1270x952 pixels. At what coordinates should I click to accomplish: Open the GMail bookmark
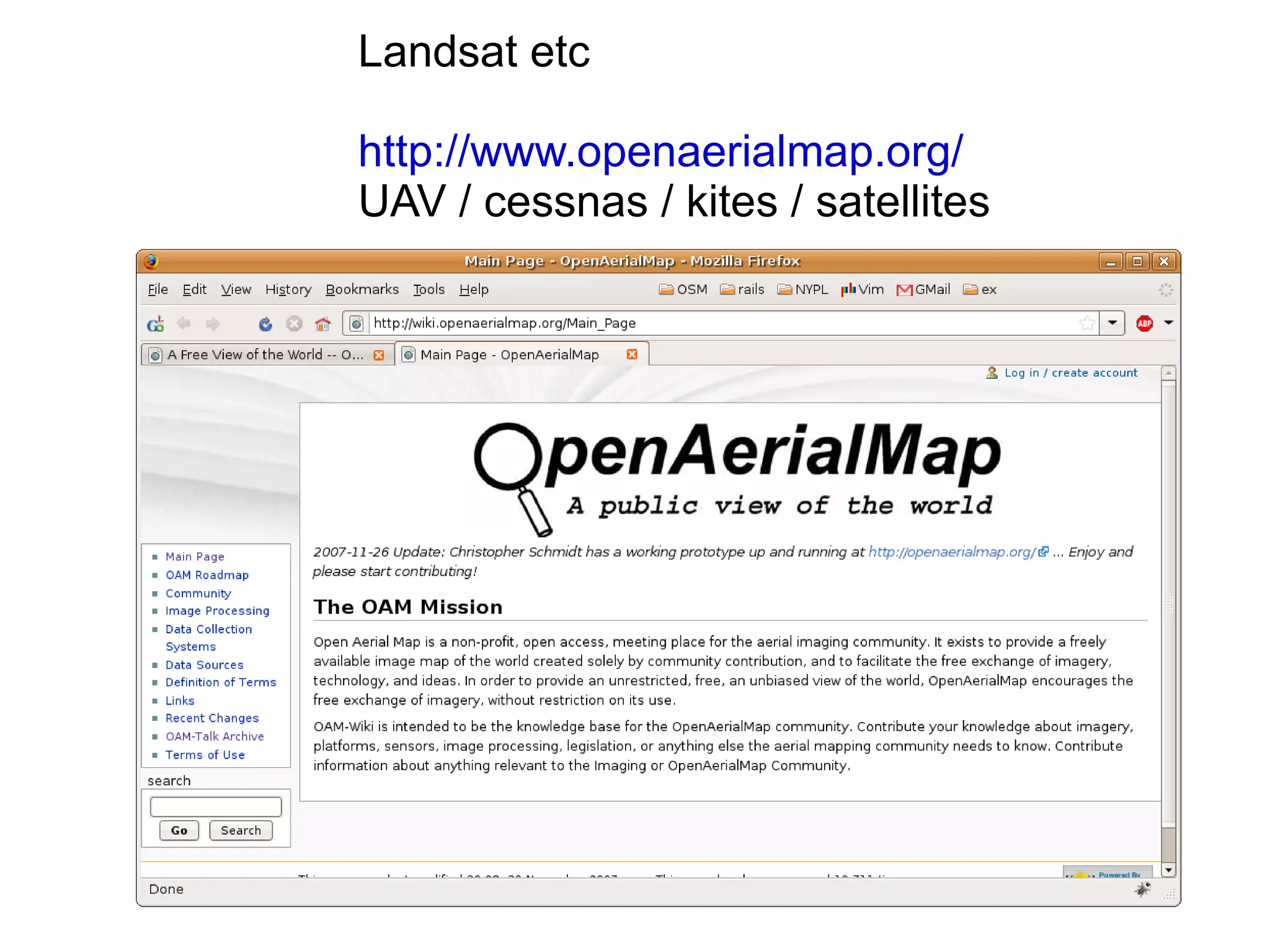click(923, 290)
